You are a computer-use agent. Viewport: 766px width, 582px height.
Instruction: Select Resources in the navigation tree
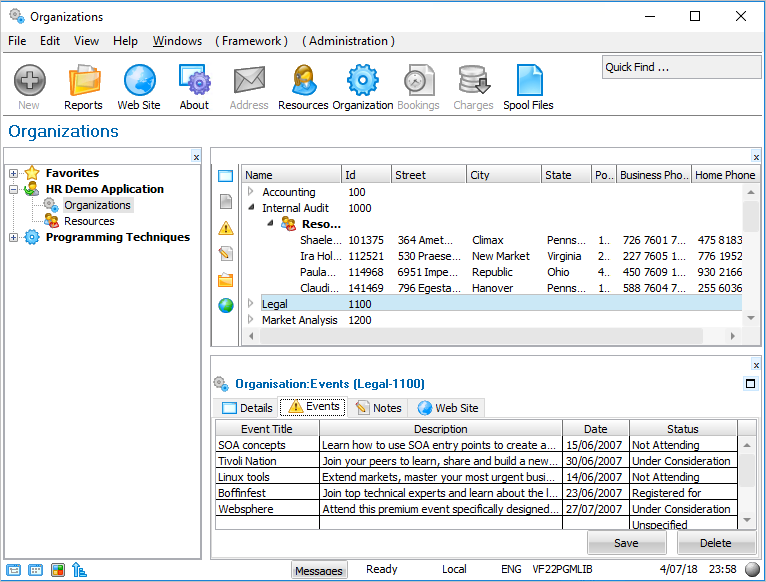coord(89,221)
